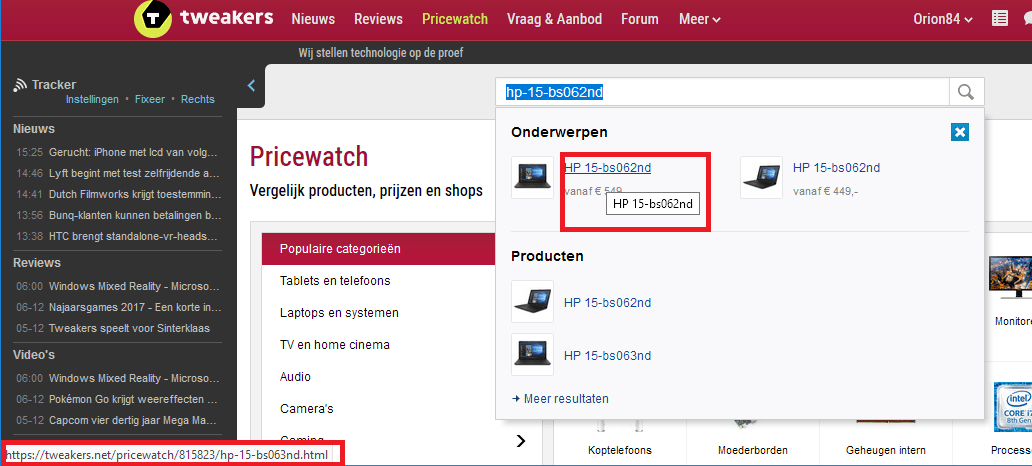Screen dimensions: 1032x466
Task: Click Moederborden category label
Action: 753,450
